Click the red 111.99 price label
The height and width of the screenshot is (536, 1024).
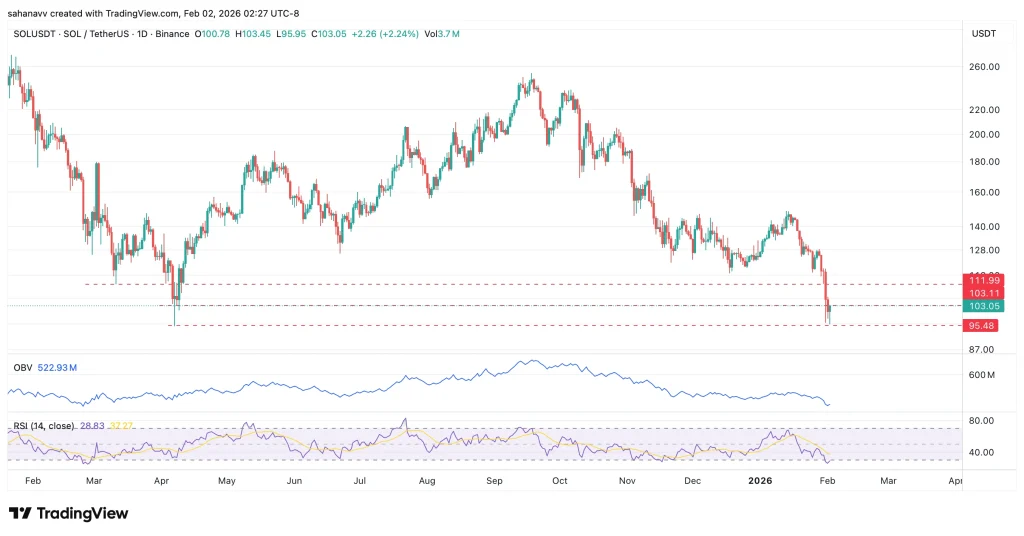[977, 279]
